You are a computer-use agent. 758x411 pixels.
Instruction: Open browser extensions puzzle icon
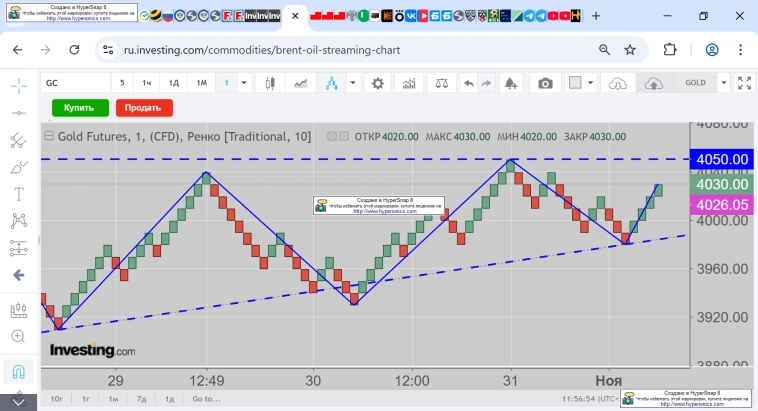(670, 49)
